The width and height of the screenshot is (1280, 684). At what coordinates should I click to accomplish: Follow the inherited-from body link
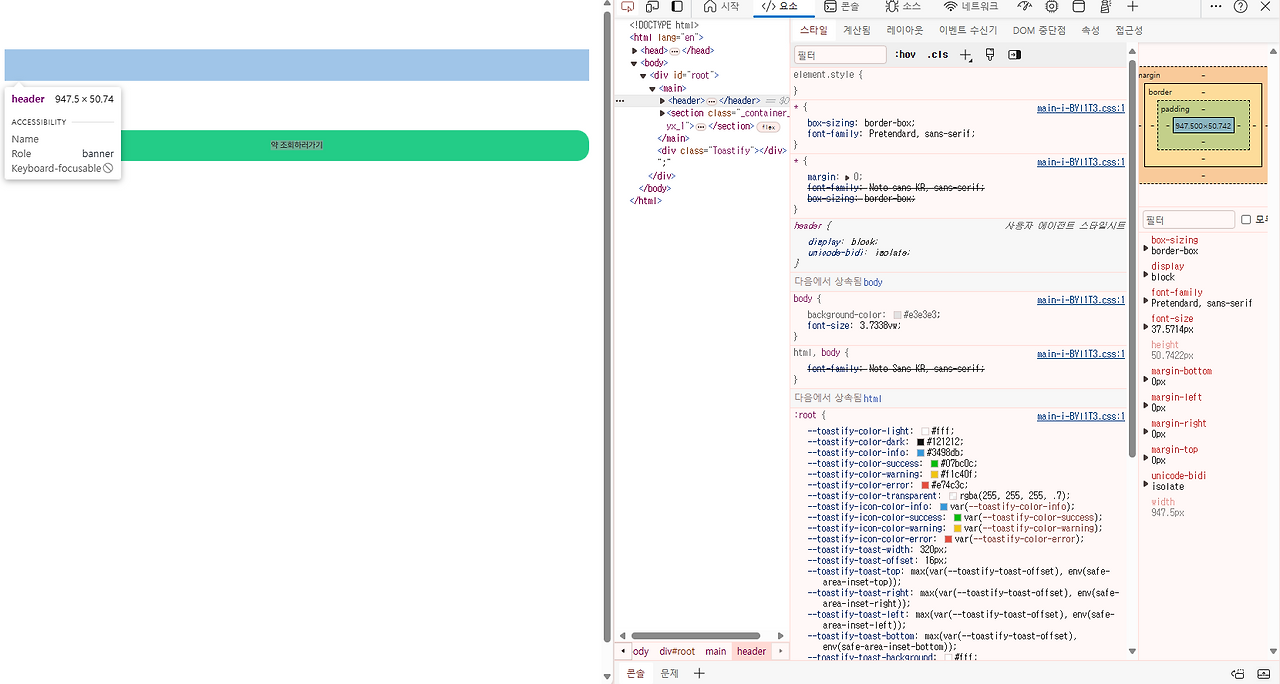click(873, 282)
